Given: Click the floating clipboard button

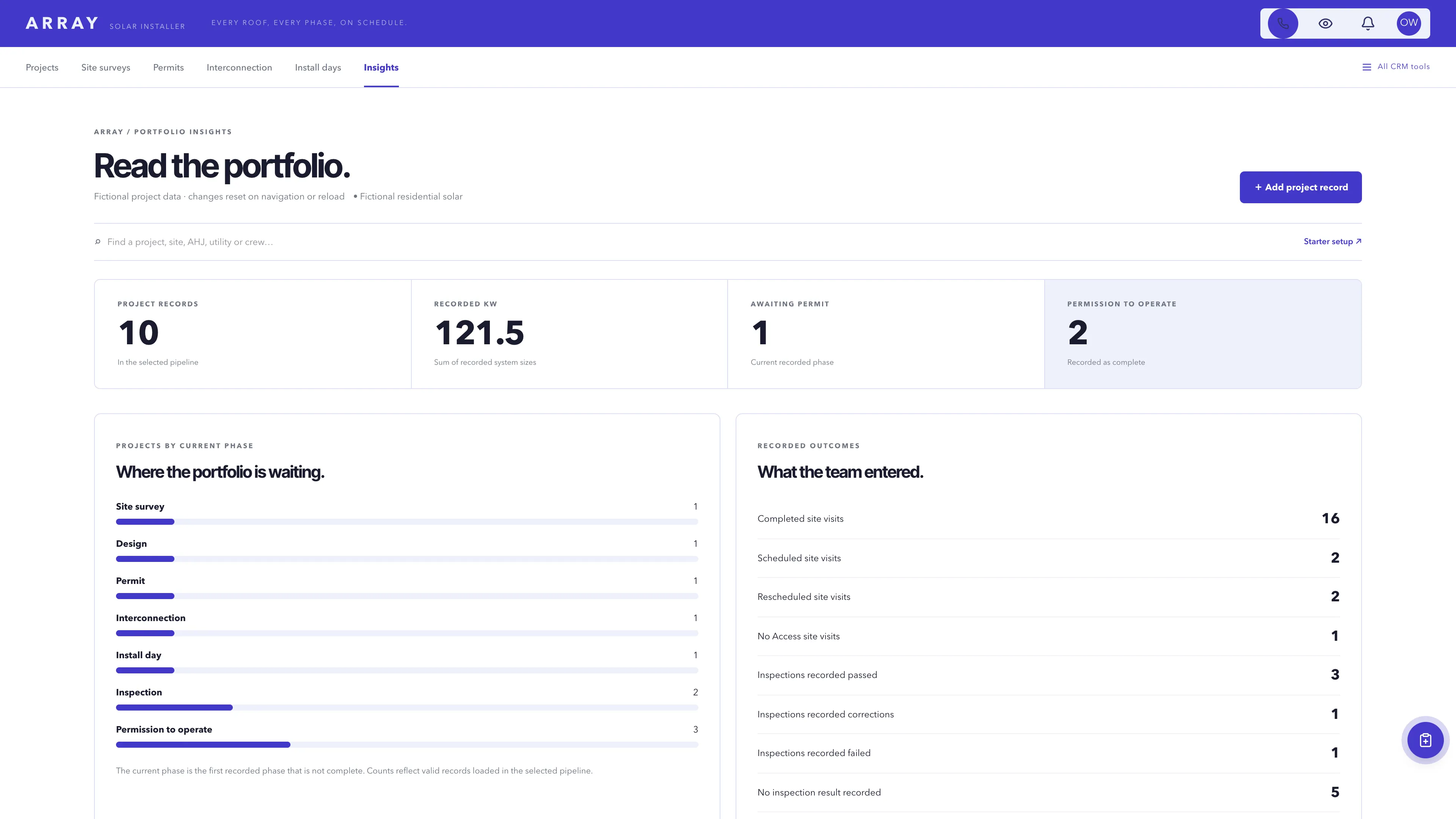Looking at the screenshot, I should (x=1425, y=740).
